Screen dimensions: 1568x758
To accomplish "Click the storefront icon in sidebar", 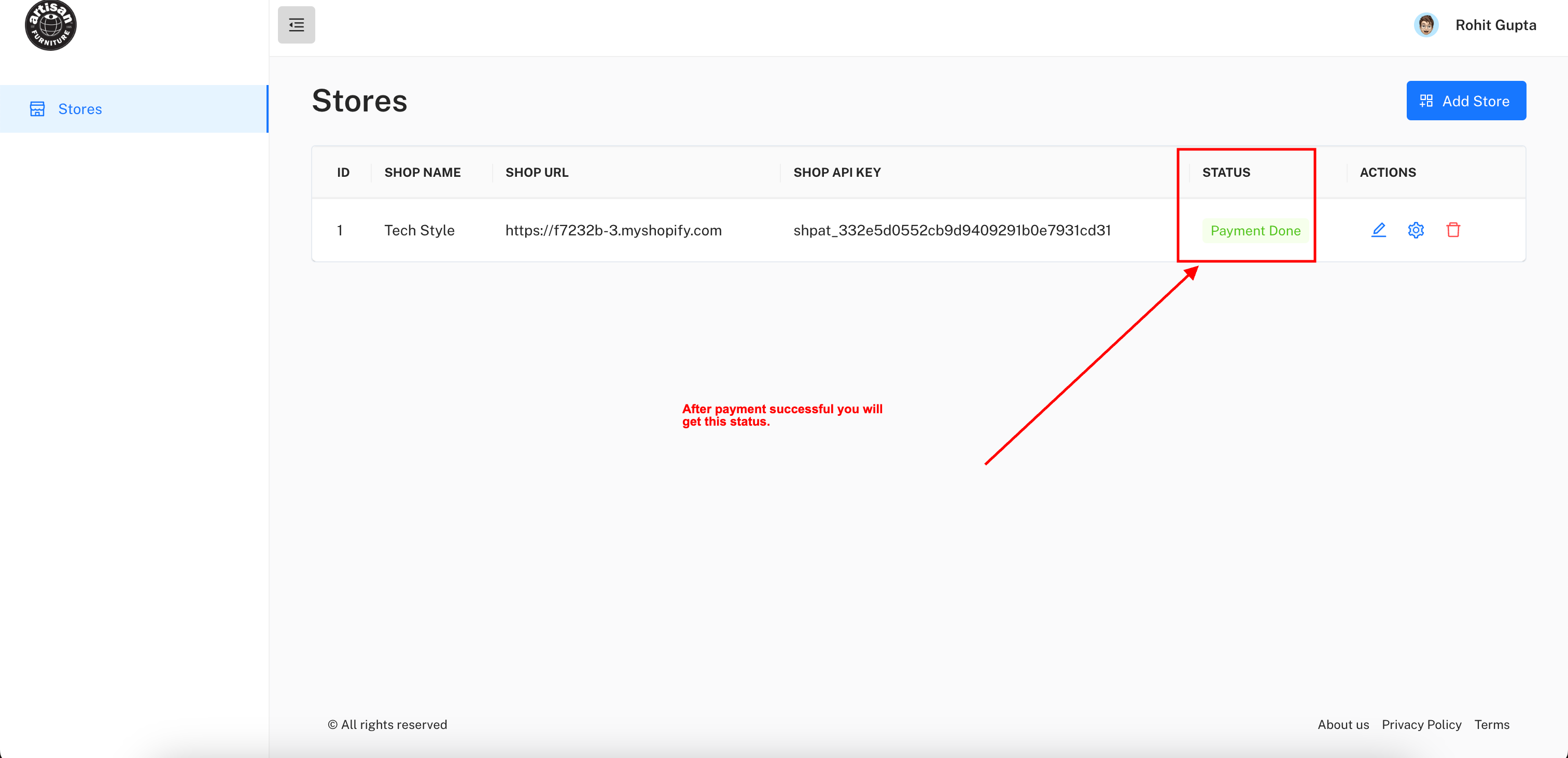I will point(37,109).
